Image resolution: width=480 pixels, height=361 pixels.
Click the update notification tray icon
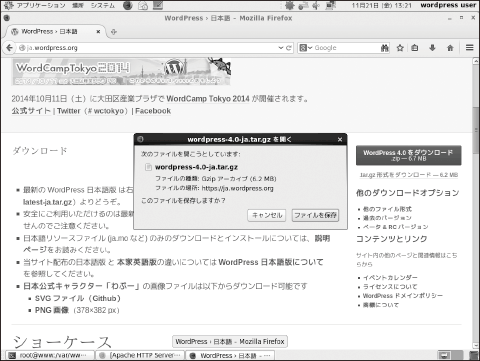click(290, 5)
